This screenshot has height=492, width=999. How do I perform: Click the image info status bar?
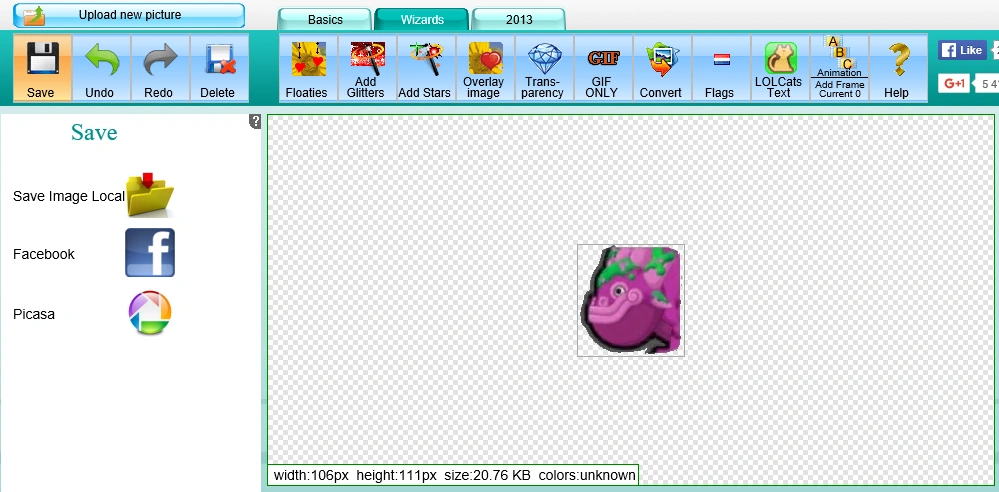point(453,475)
